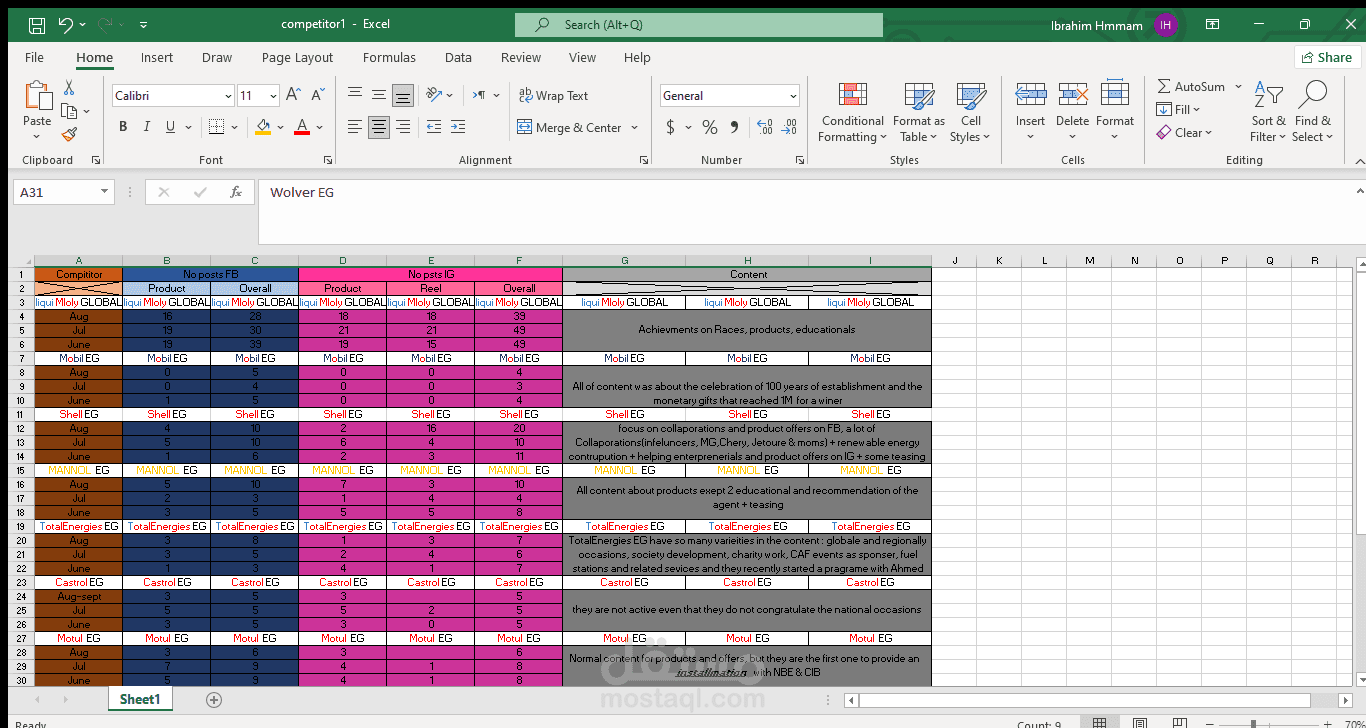
Task: Toggle underline formatting
Action: click(x=170, y=127)
